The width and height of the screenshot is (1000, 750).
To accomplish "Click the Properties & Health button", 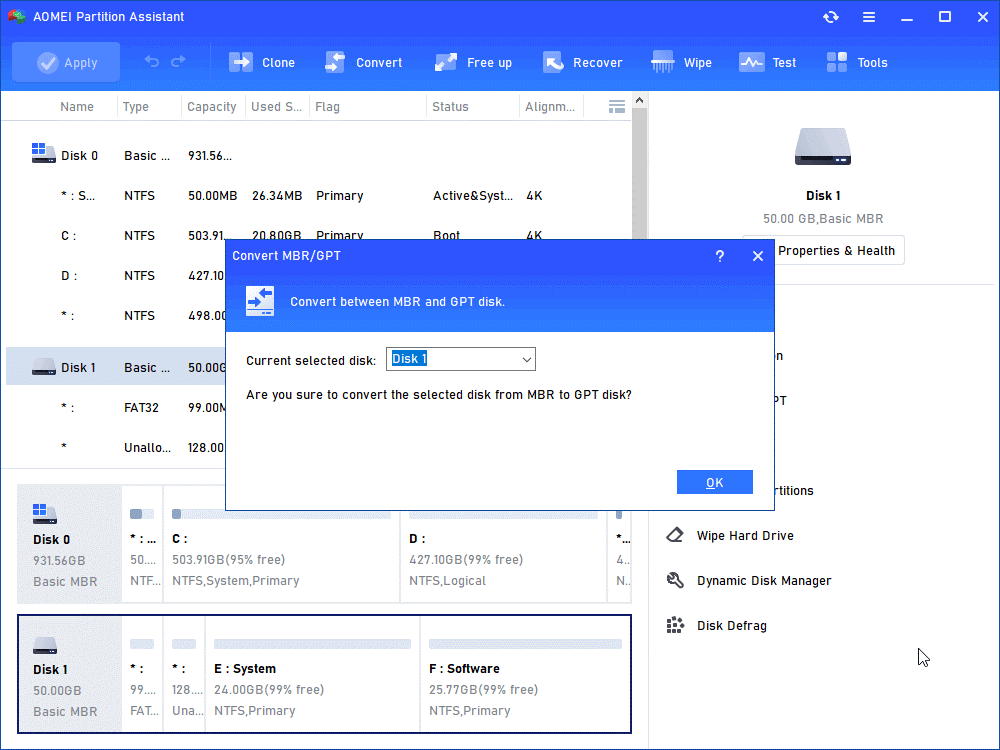I will (835, 251).
